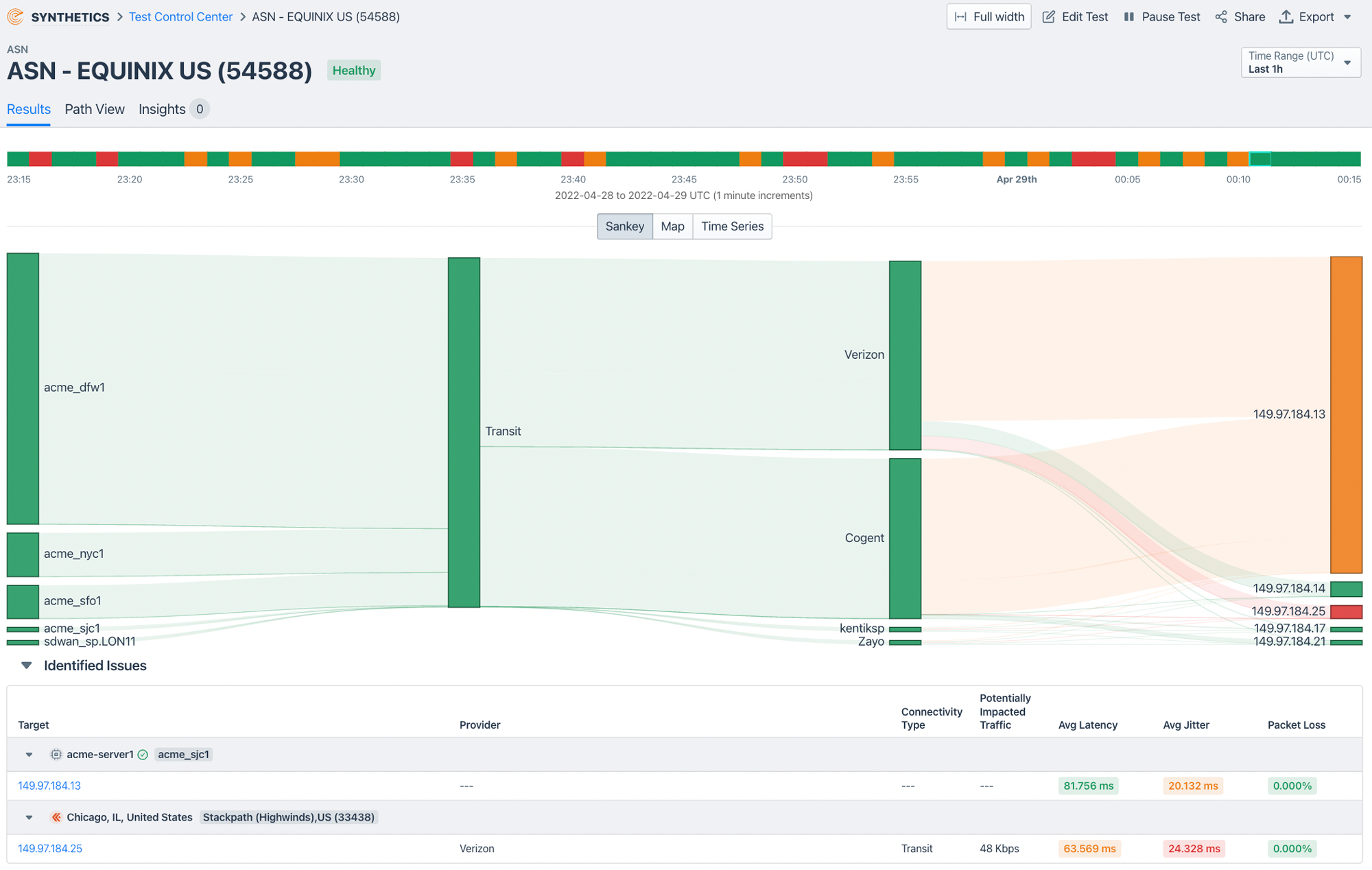Select the Edit Test pencil icon
1372x870 pixels.
(1049, 16)
